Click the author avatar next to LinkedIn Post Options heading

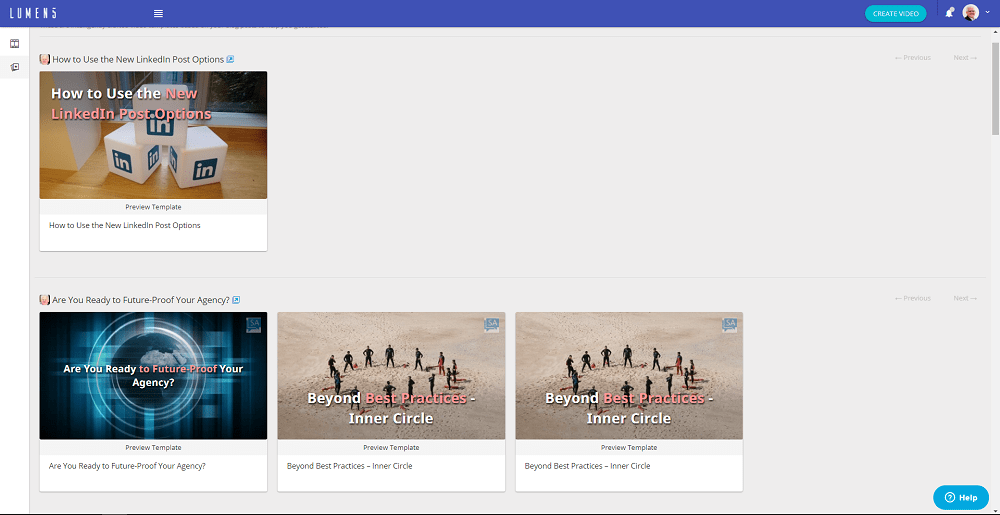[45, 59]
